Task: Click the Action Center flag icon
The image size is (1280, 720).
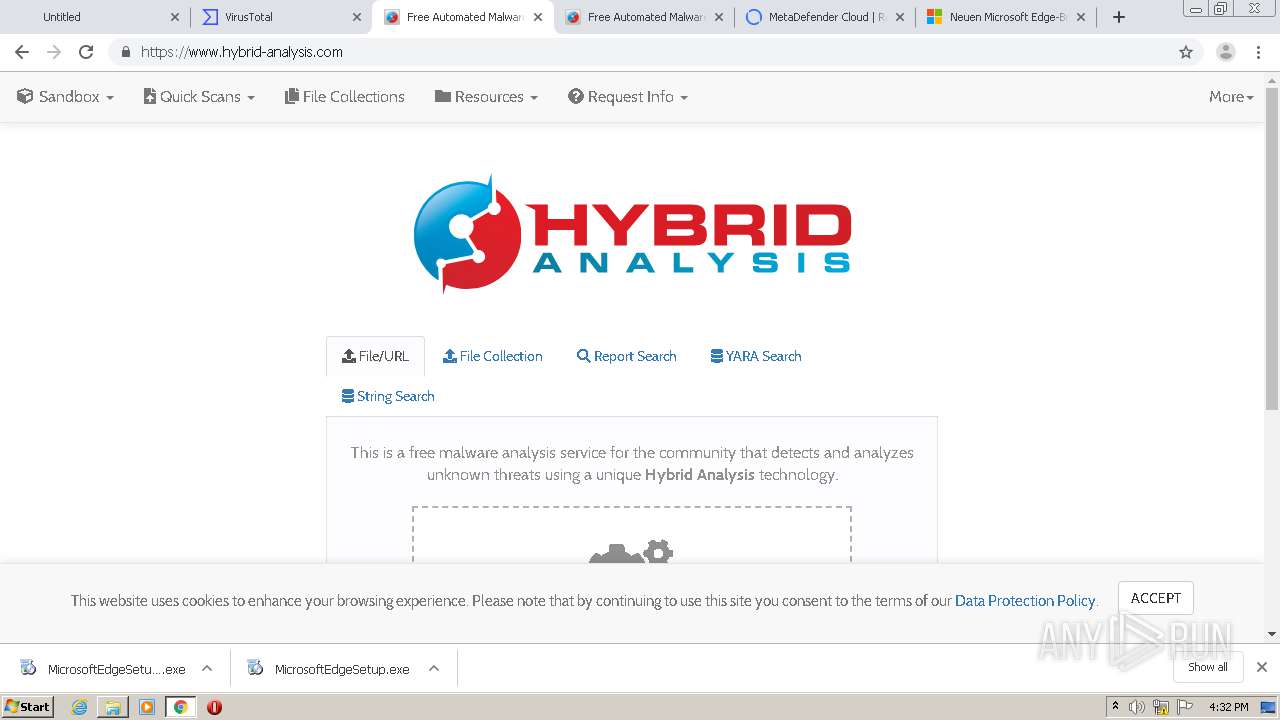Action: [x=1183, y=707]
